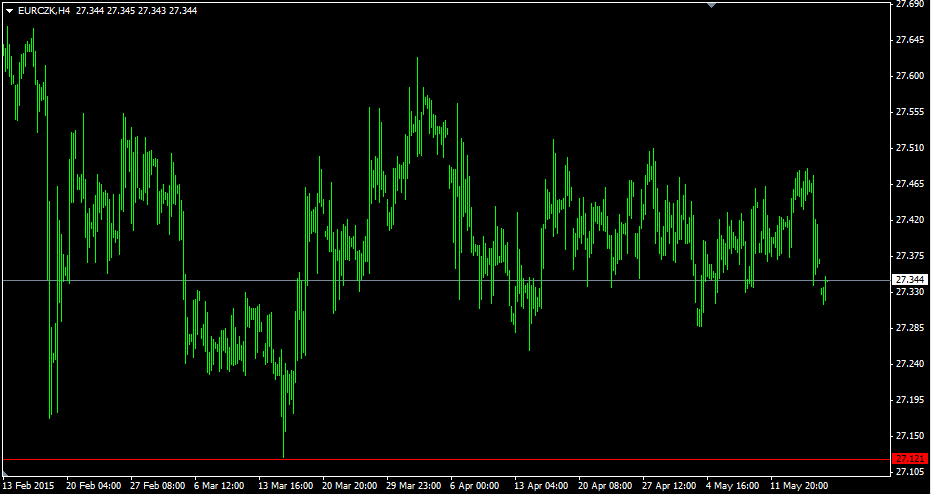Click the 27.690 price axis label
The width and height of the screenshot is (931, 494).
[909, 4]
